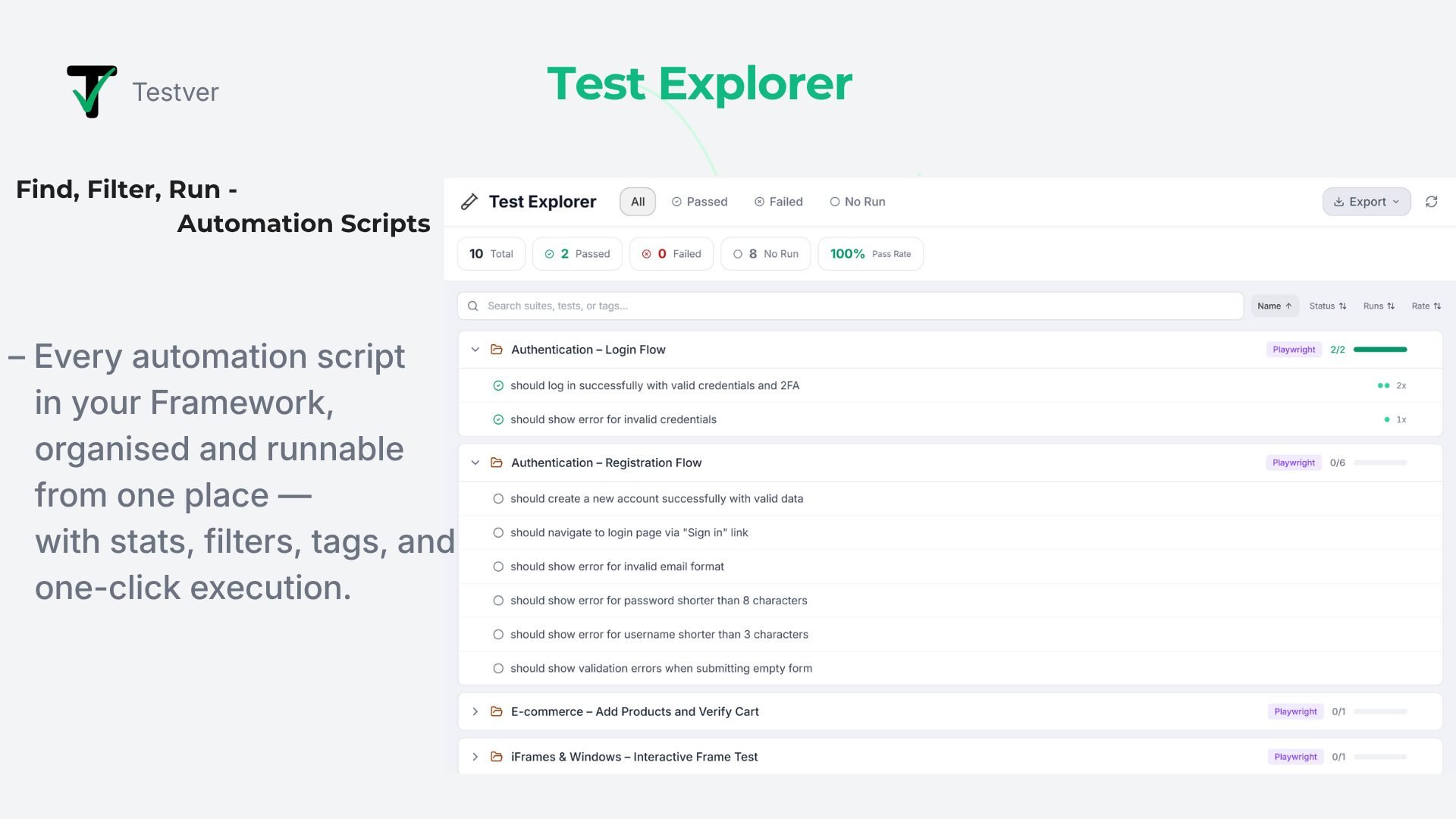
Task: Sort the list by Name
Action: 1275,306
